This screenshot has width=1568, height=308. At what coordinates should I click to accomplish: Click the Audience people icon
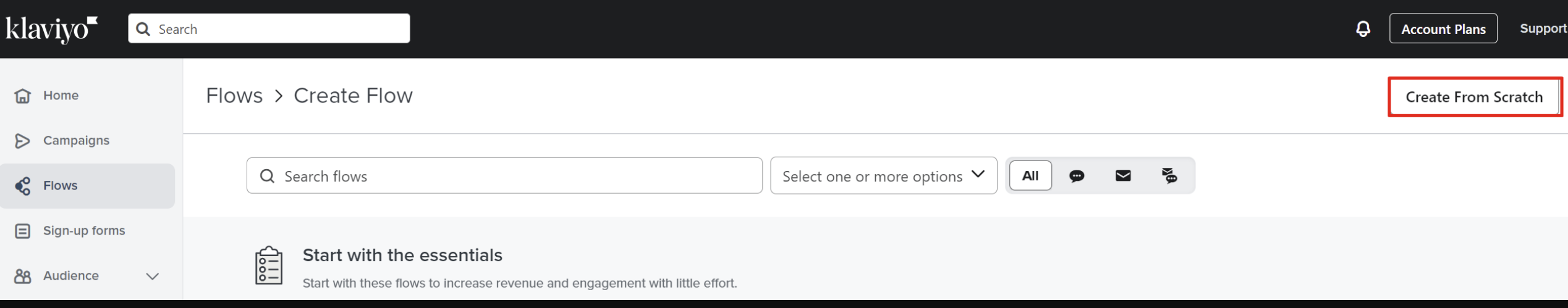point(23,276)
